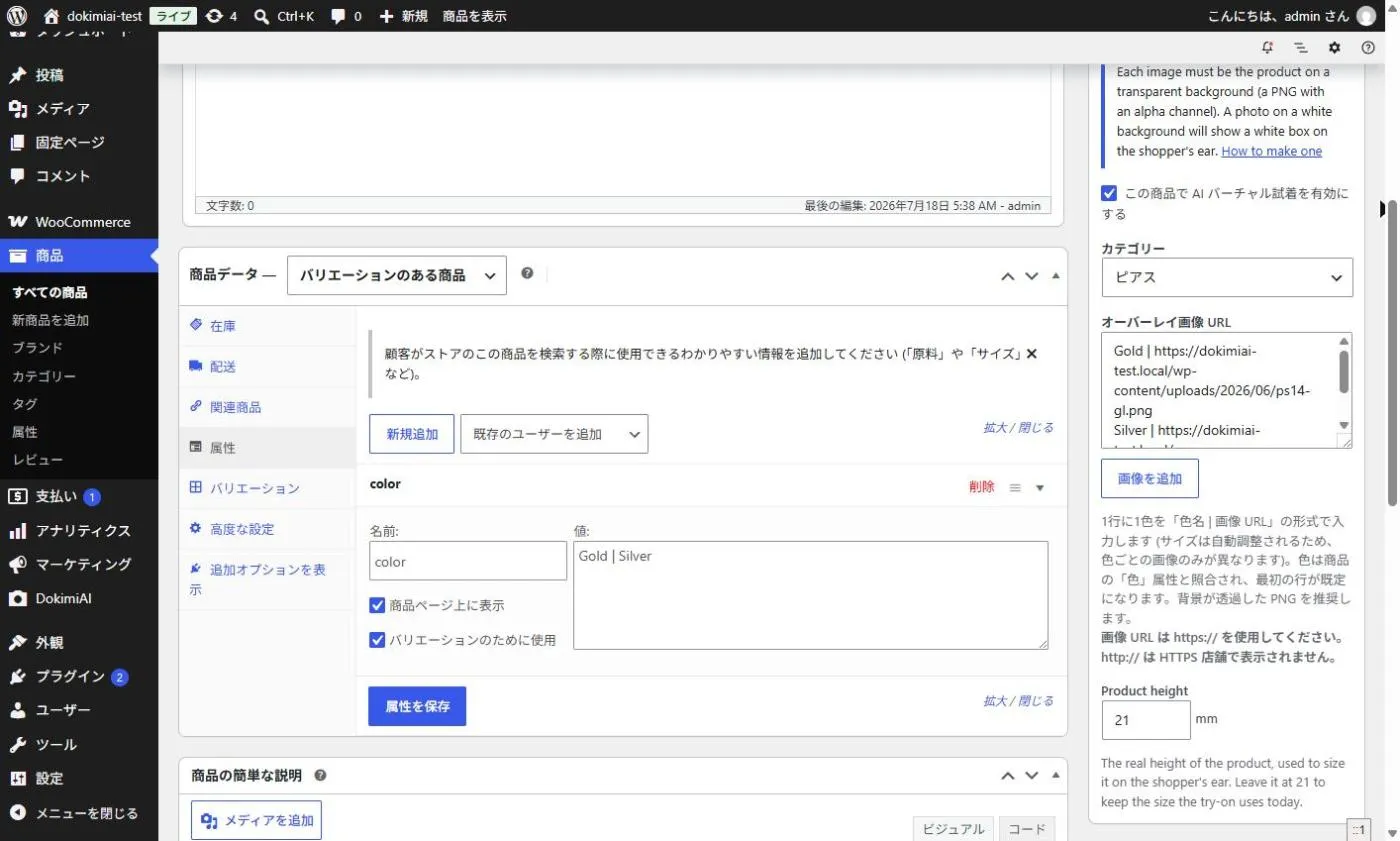
Task: Open DokimiAI in the sidebar menu
Action: click(x=79, y=598)
